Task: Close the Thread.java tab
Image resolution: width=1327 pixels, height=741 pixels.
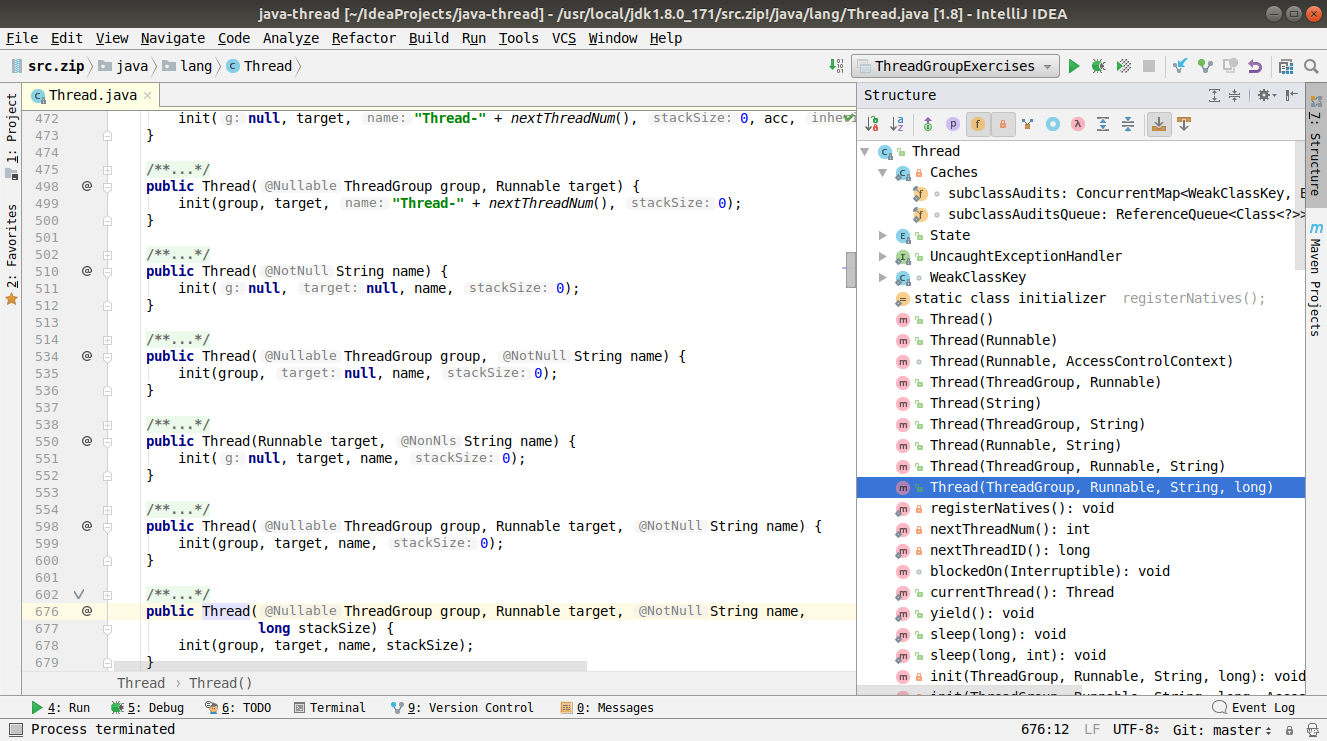Action: 147,96
